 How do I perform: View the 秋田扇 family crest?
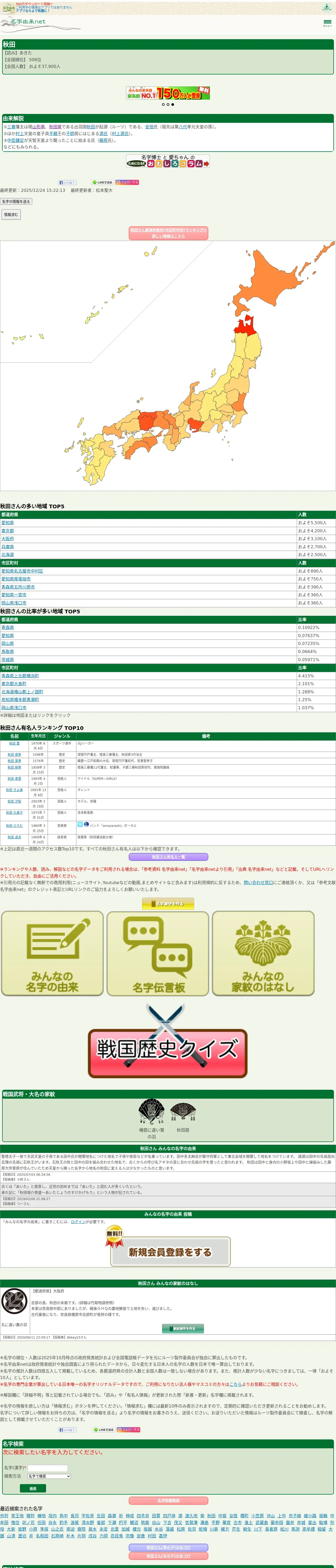point(183,1111)
